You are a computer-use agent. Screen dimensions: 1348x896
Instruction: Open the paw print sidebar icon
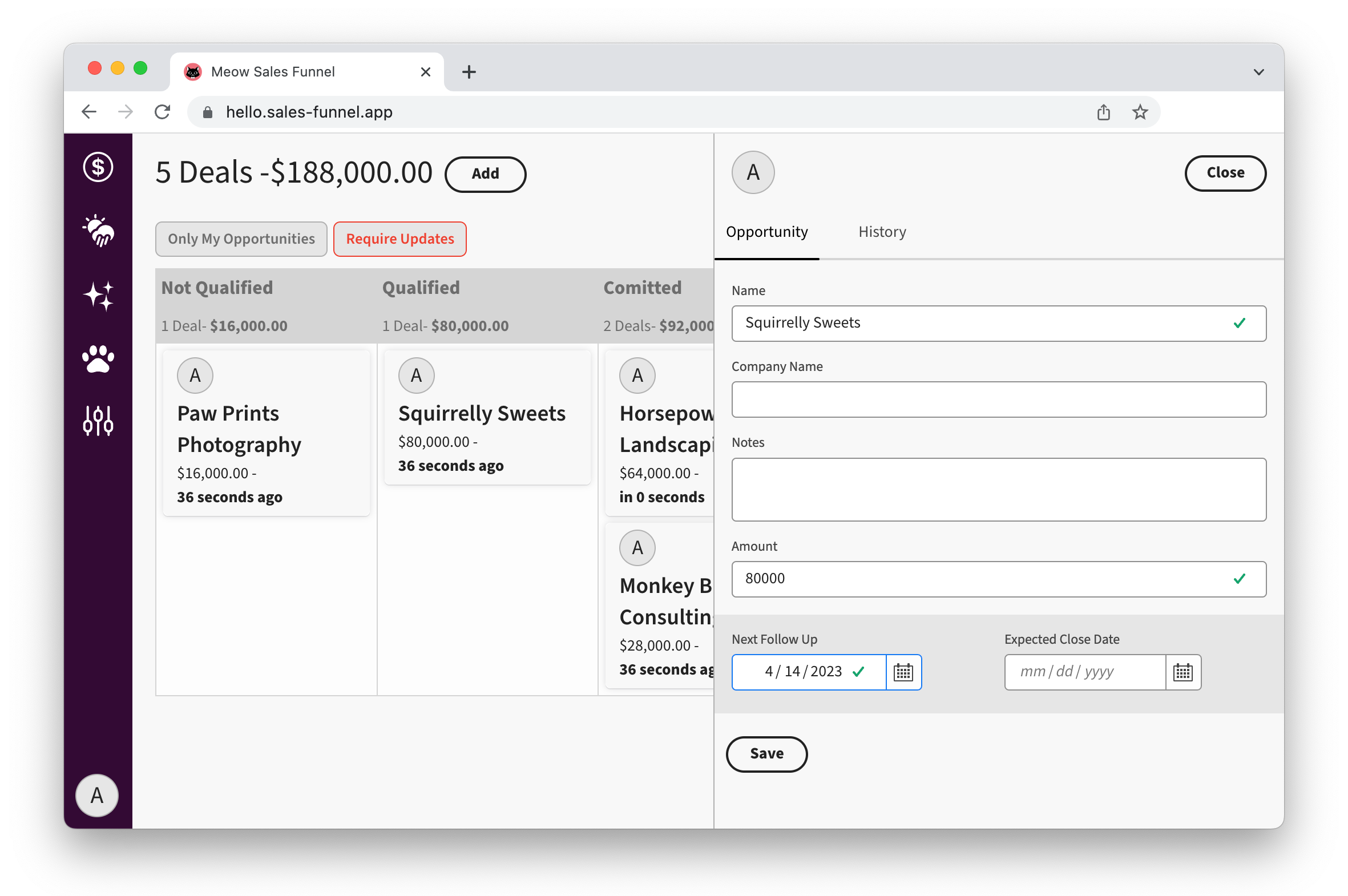98,359
